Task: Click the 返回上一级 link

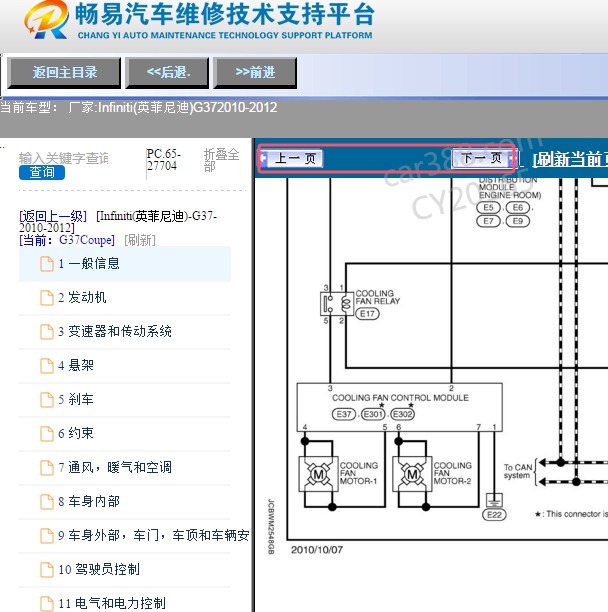Action: pyautogui.click(x=53, y=216)
